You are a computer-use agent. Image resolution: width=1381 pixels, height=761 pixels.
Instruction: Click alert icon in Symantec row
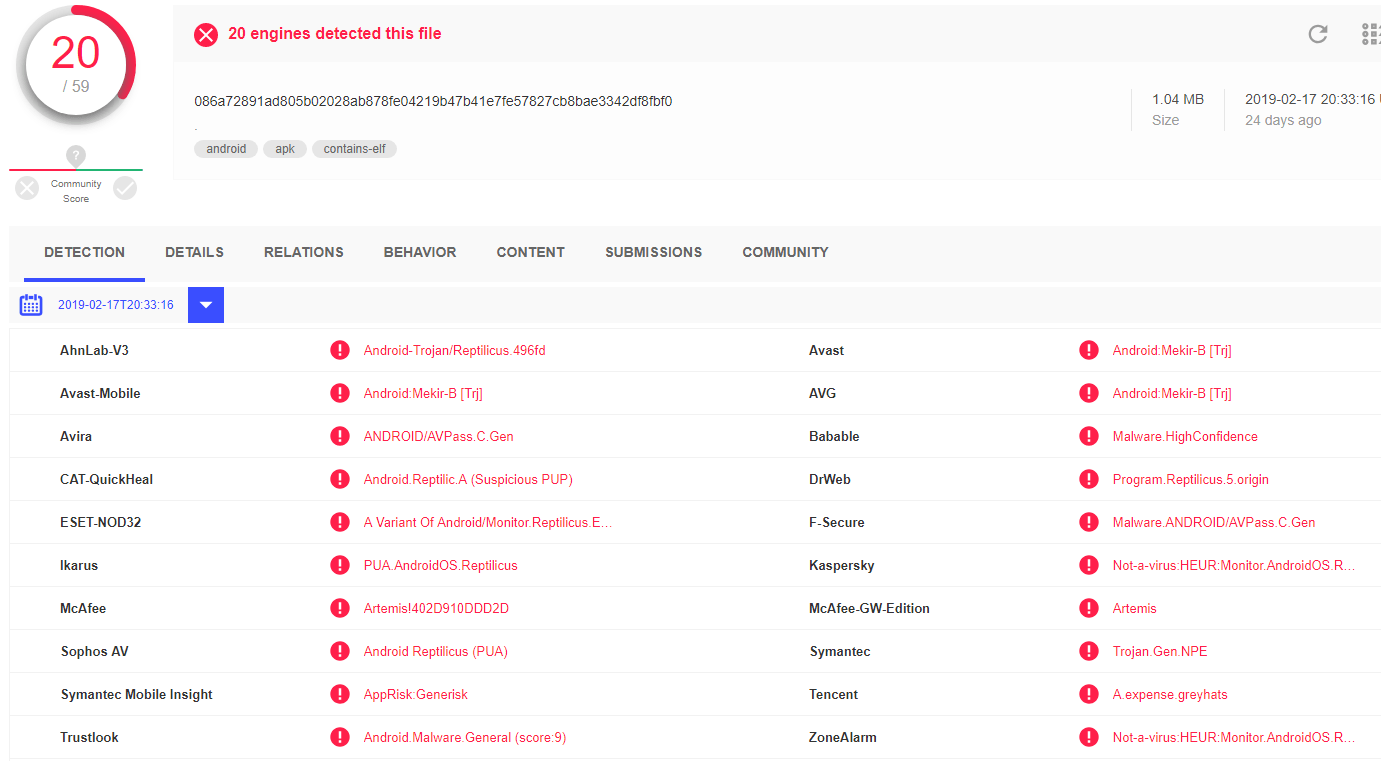pos(1089,651)
